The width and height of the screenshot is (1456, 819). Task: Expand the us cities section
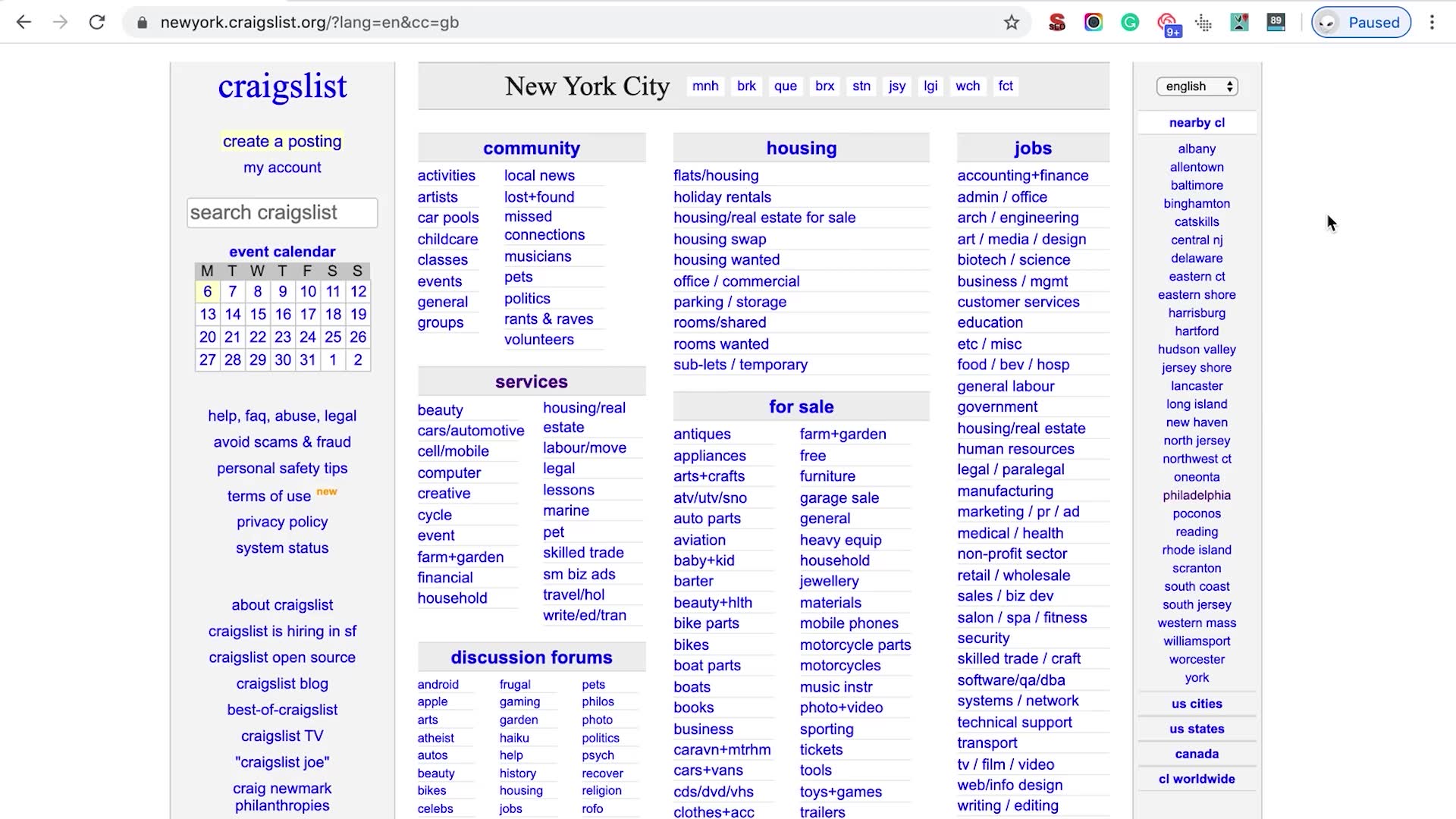tap(1197, 704)
